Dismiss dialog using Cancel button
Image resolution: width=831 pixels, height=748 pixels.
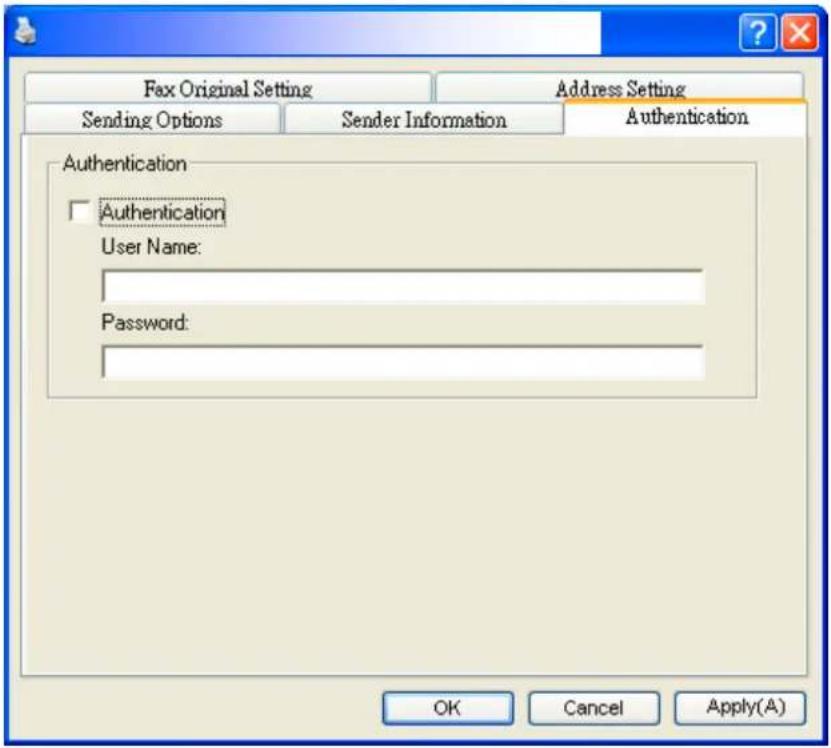[x=594, y=708]
